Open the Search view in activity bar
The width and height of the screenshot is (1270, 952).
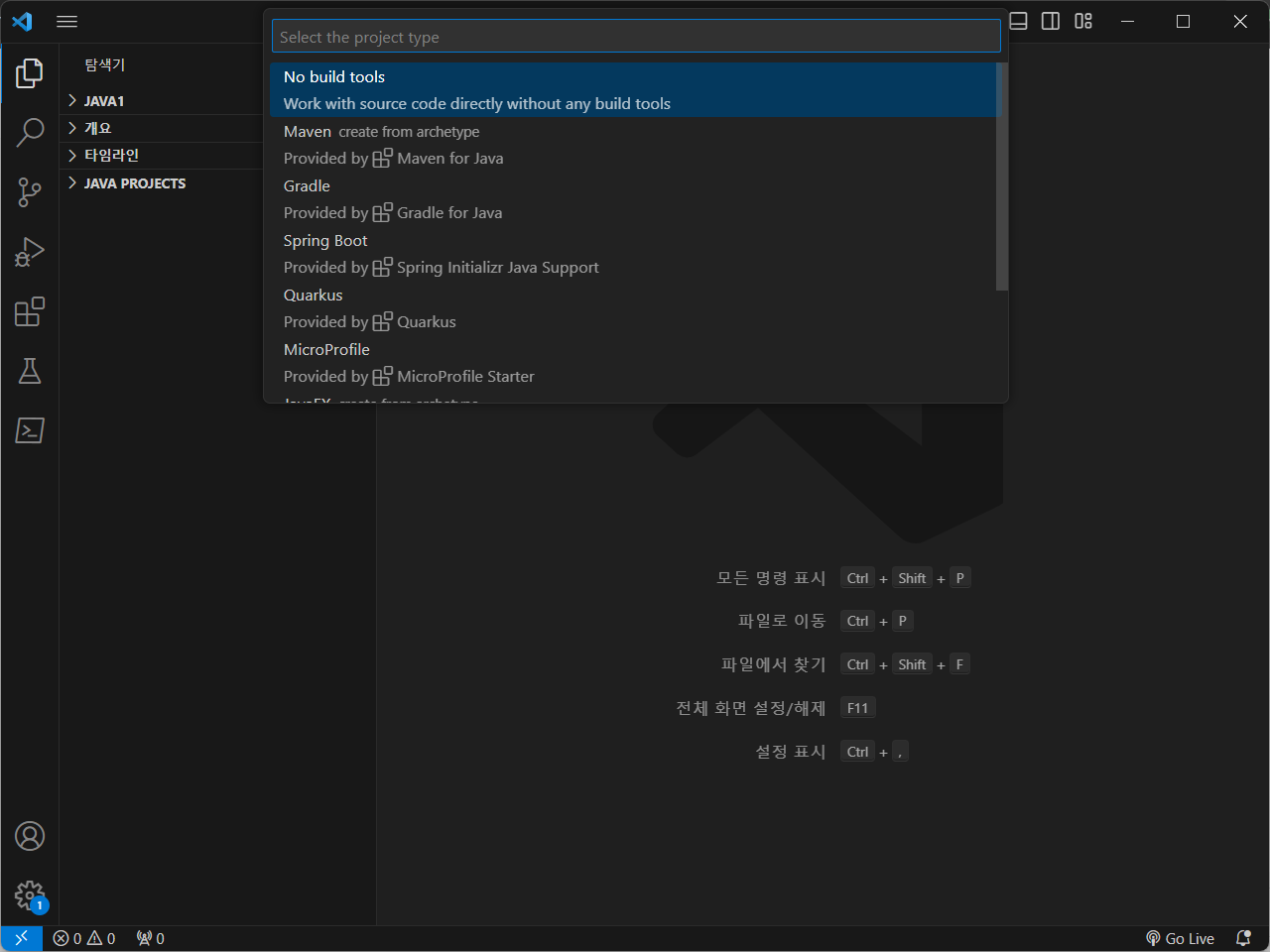(30, 132)
